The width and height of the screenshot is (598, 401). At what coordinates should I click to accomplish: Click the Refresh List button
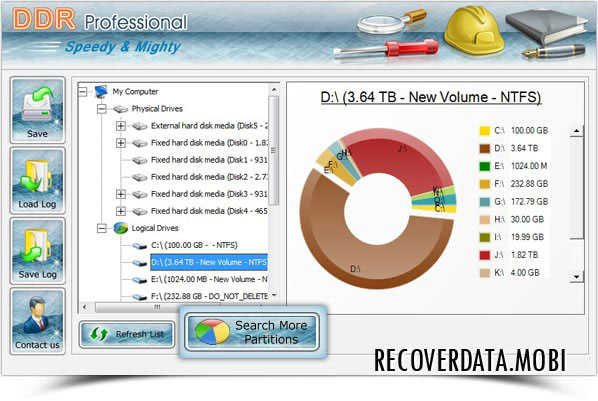coord(127,334)
